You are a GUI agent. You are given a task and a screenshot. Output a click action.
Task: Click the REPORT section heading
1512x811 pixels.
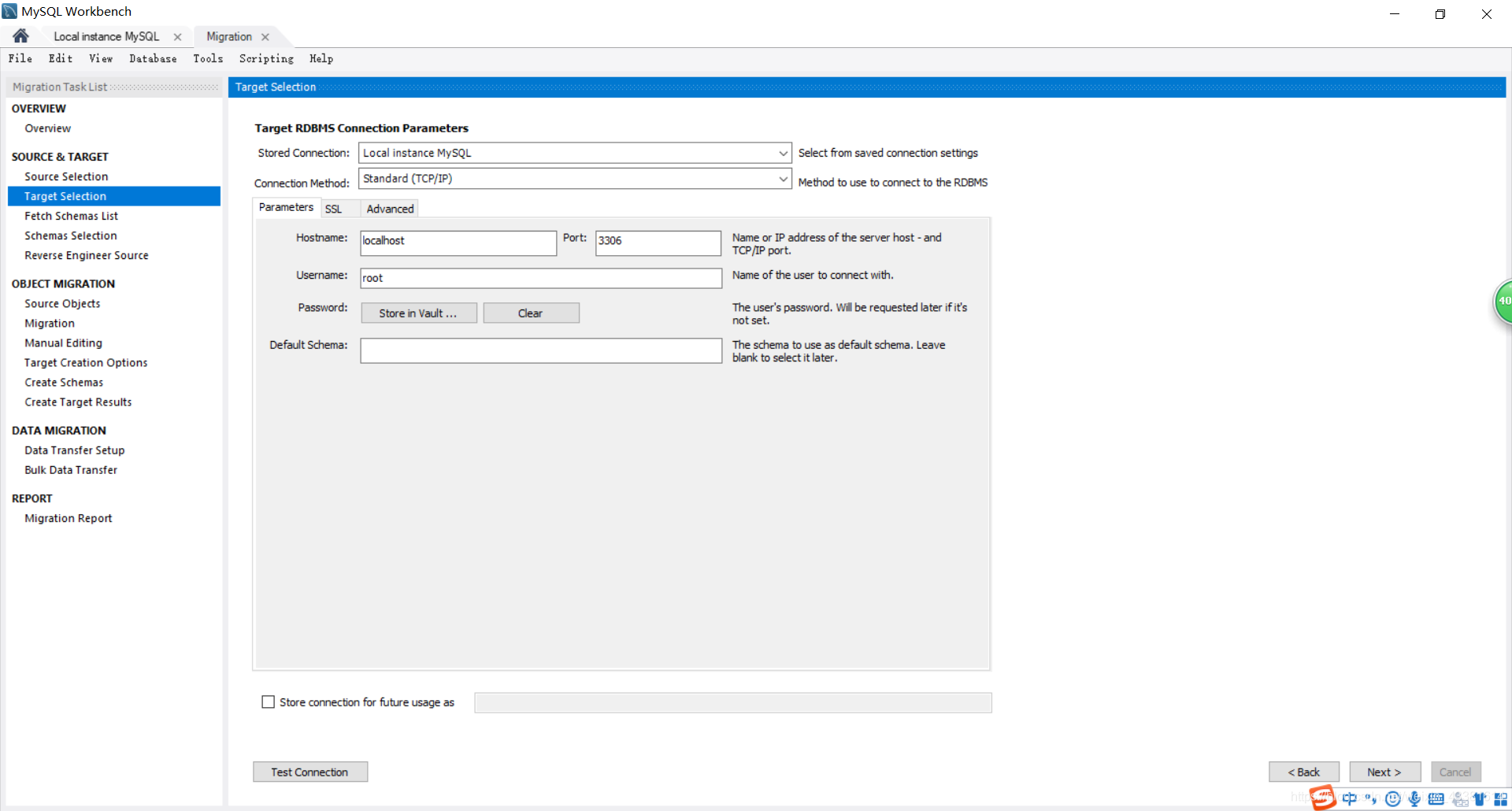coord(32,498)
